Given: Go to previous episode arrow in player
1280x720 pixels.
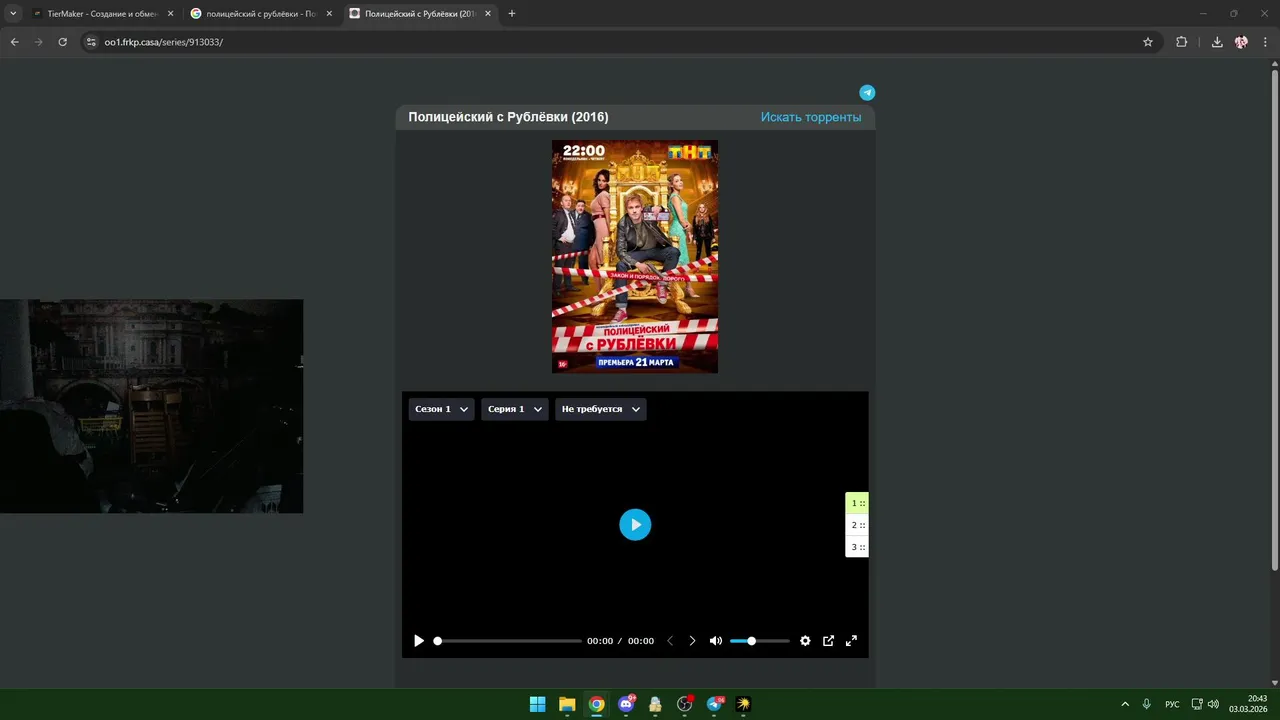Looking at the screenshot, I should point(670,641).
